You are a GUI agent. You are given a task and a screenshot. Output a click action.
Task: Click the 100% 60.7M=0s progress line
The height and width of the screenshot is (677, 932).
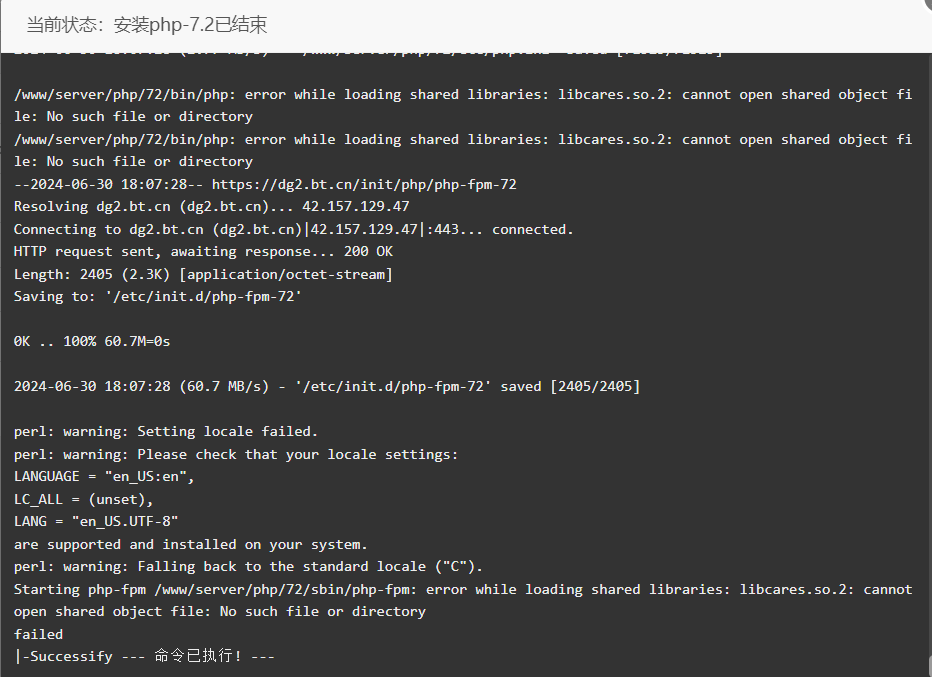click(92, 341)
